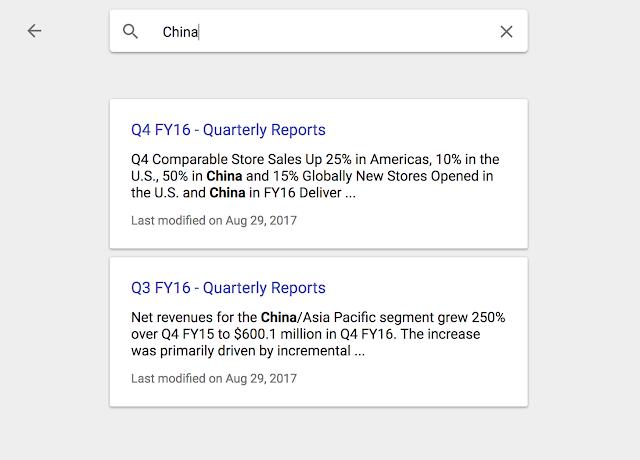Click bold China in the Q3 snippet

[x=279, y=317]
